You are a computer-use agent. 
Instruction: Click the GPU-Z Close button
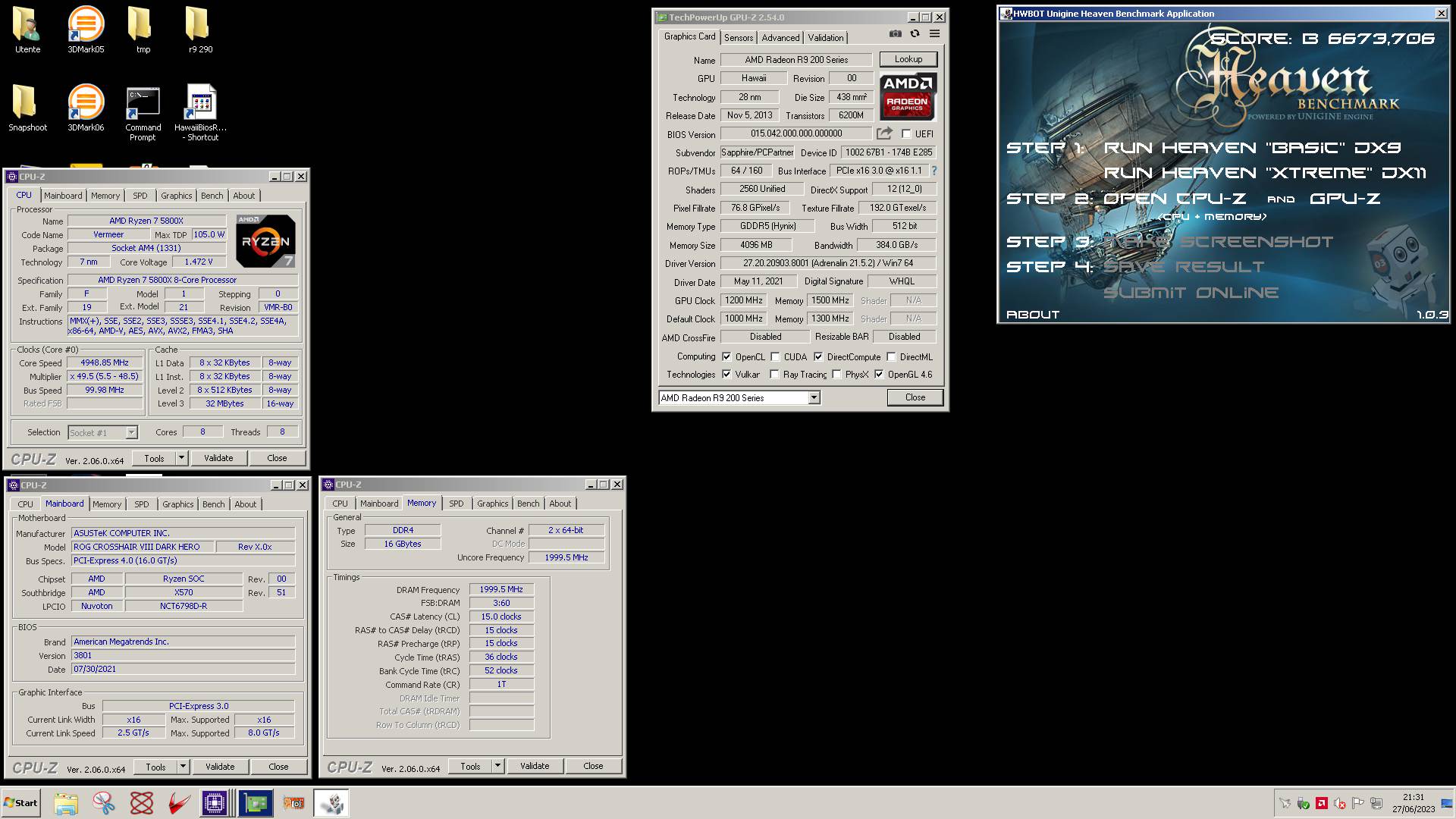(x=915, y=397)
